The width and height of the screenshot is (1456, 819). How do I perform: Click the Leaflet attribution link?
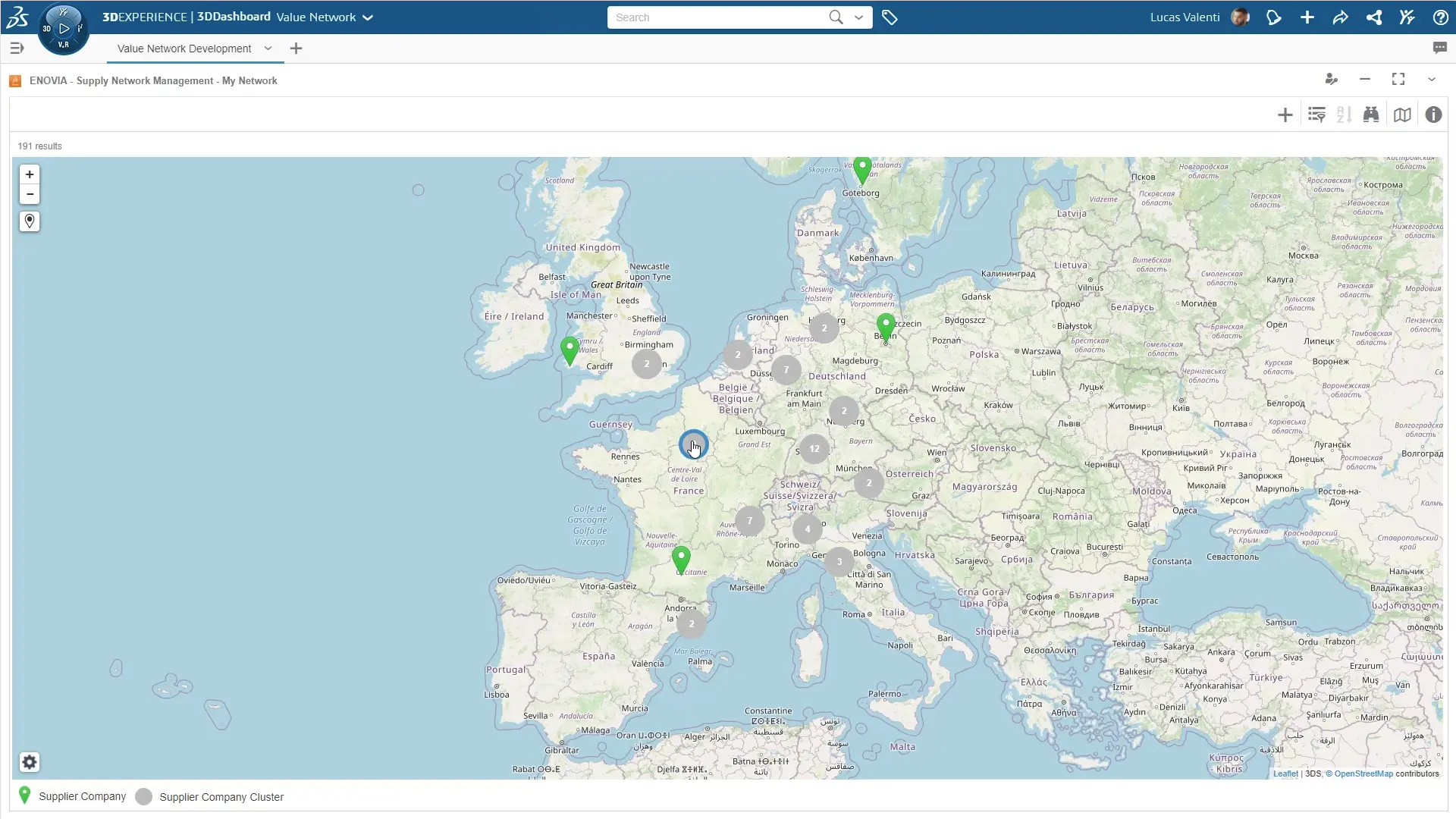[x=1285, y=773]
